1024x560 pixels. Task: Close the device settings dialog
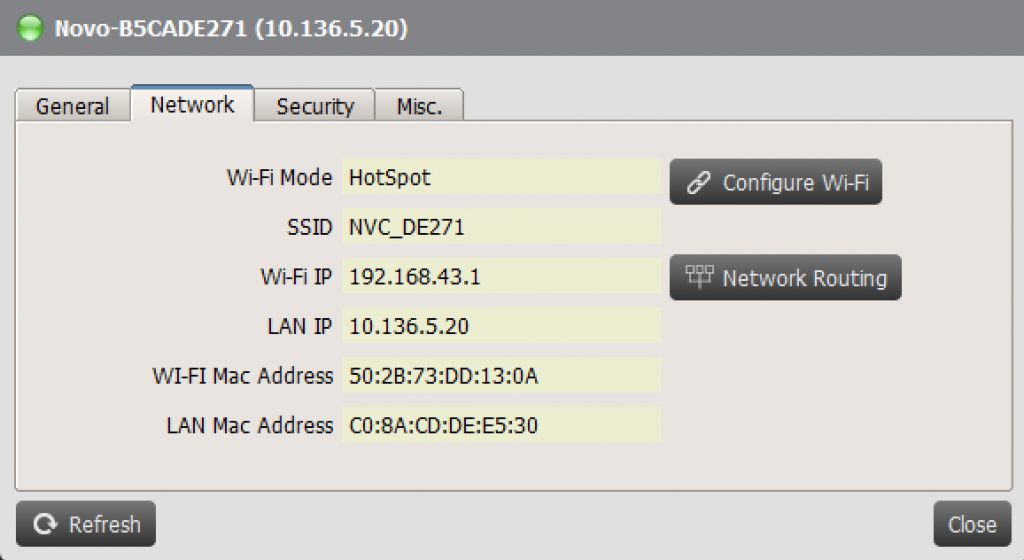972,524
